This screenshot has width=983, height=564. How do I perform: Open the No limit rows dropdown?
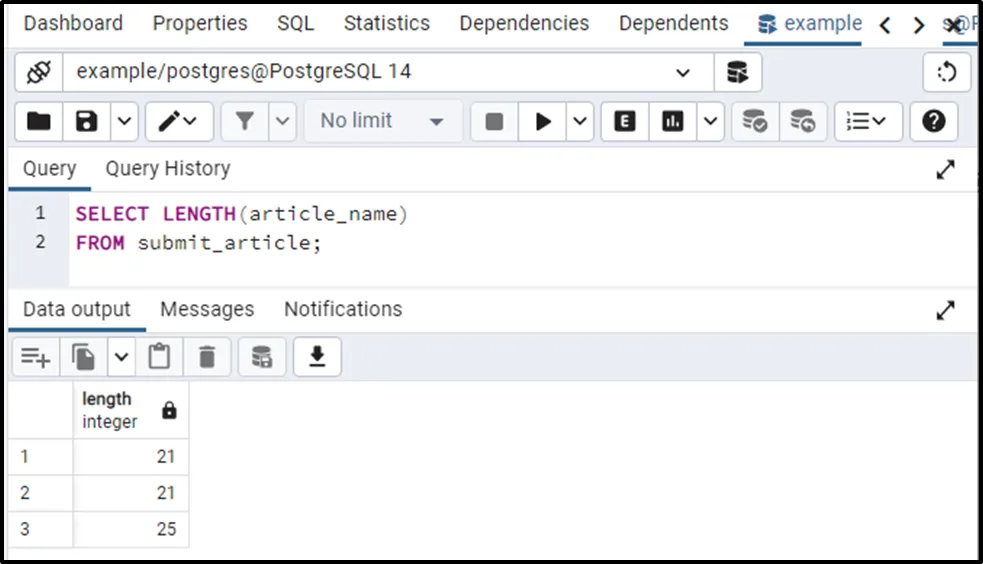pyautogui.click(x=382, y=121)
